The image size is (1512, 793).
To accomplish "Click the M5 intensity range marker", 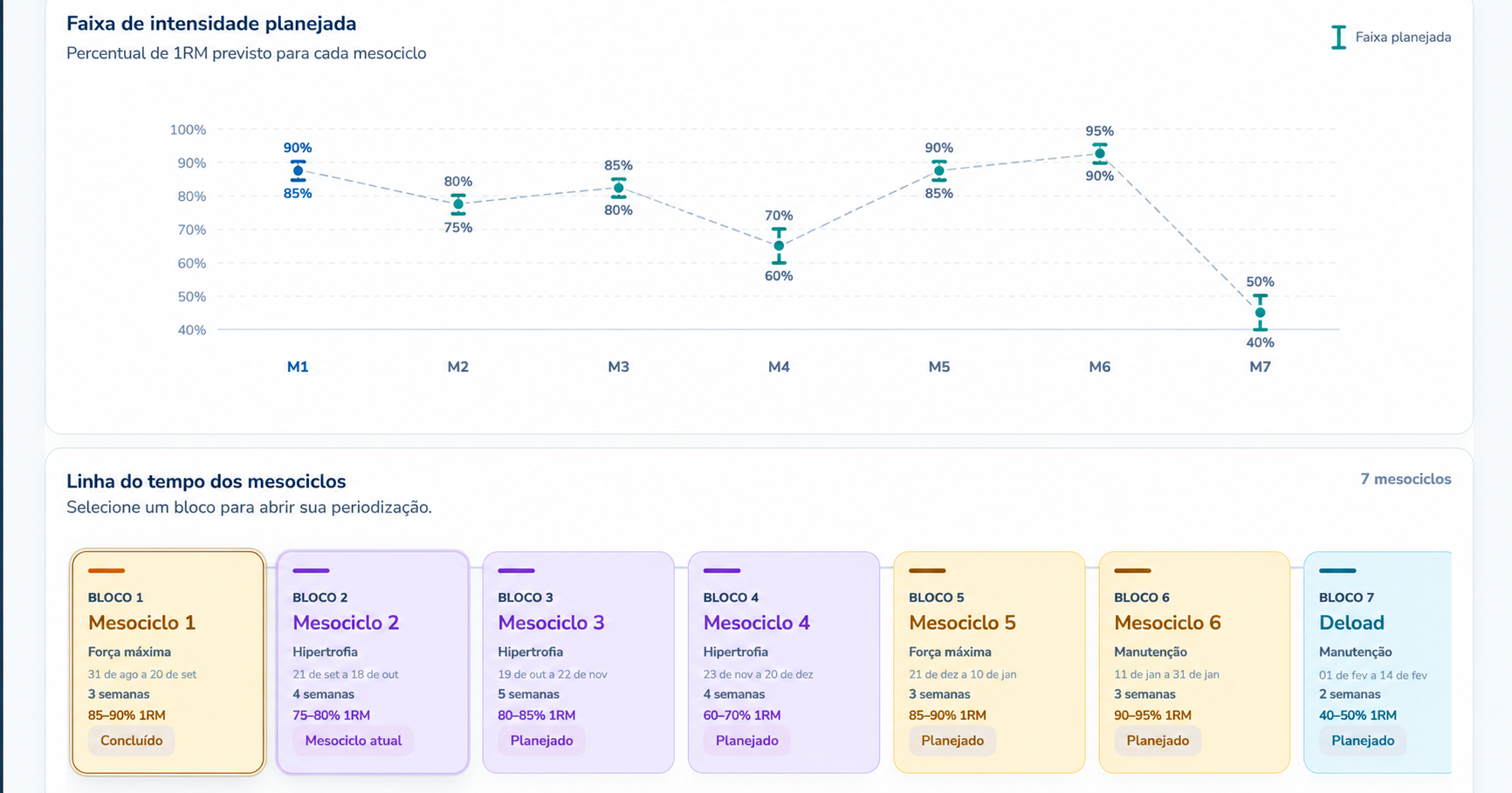I will pyautogui.click(x=939, y=171).
